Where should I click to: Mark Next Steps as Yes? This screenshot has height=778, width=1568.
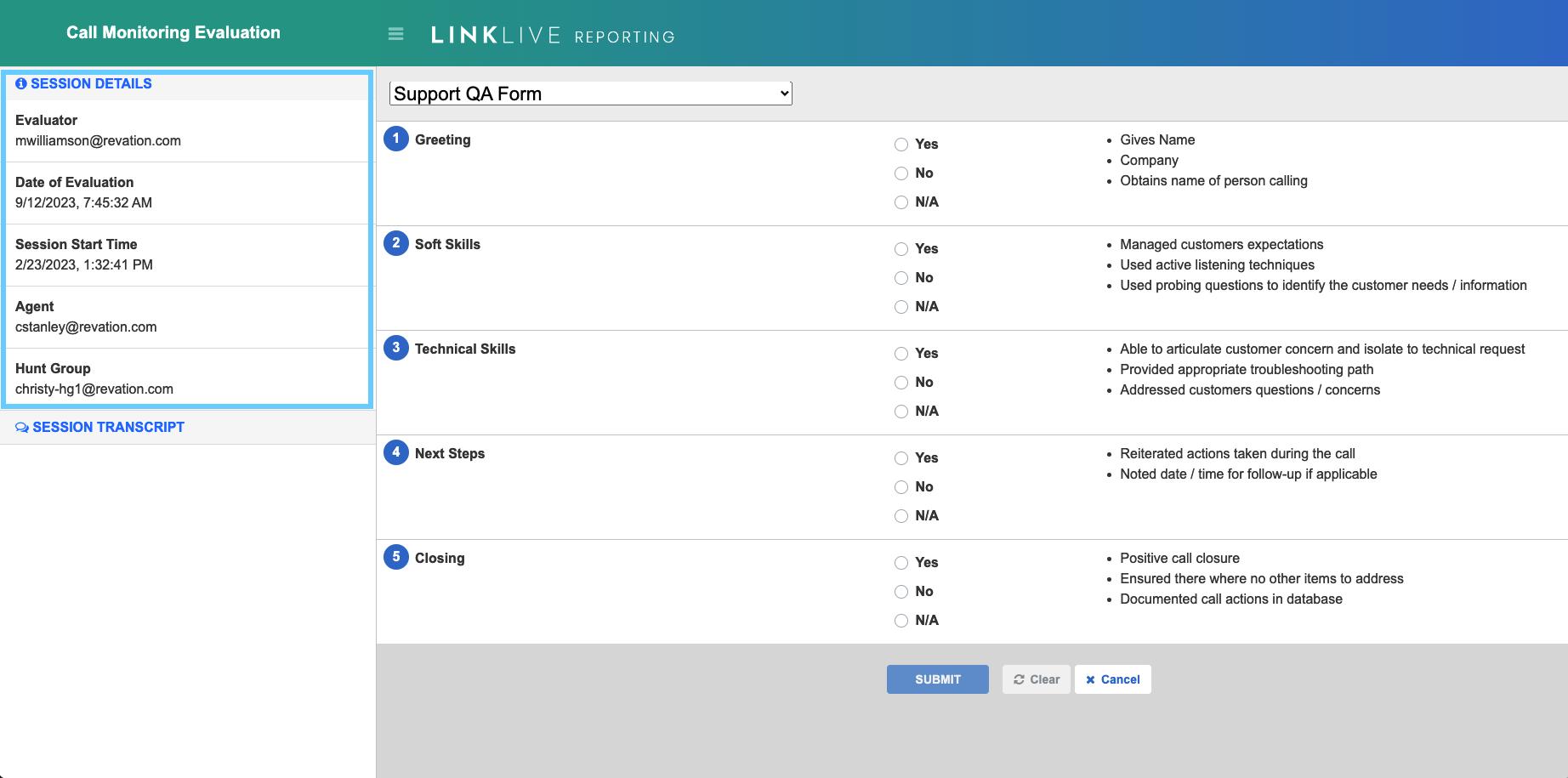coord(901,458)
